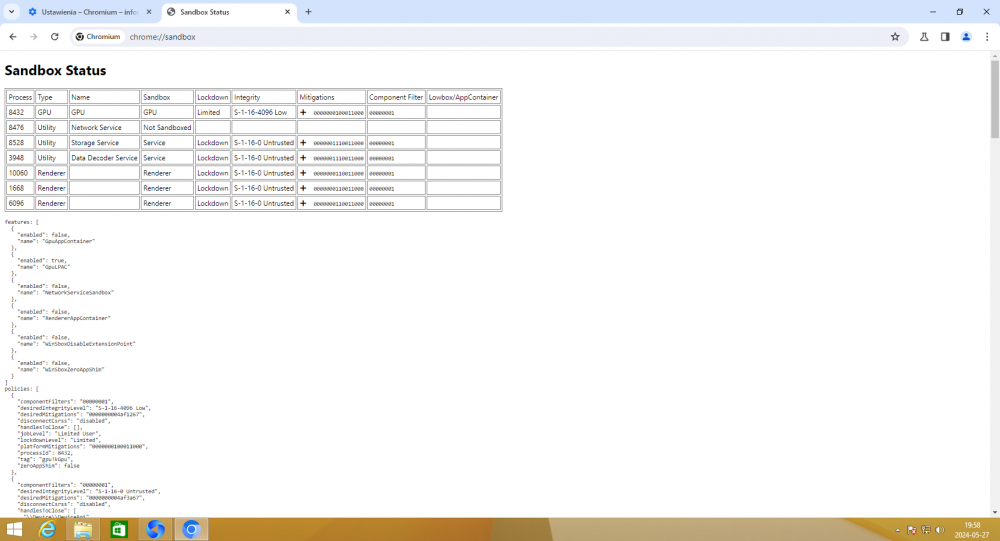Click the scrollbar down arrow
Viewport: 1000px width, 541px height.
point(994,512)
